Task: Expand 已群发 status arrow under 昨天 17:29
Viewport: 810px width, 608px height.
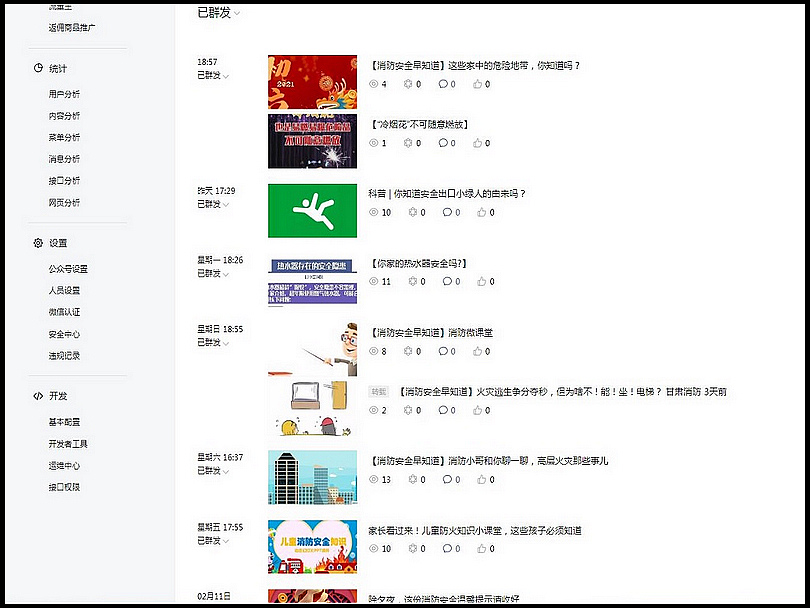Action: pyautogui.click(x=226, y=205)
